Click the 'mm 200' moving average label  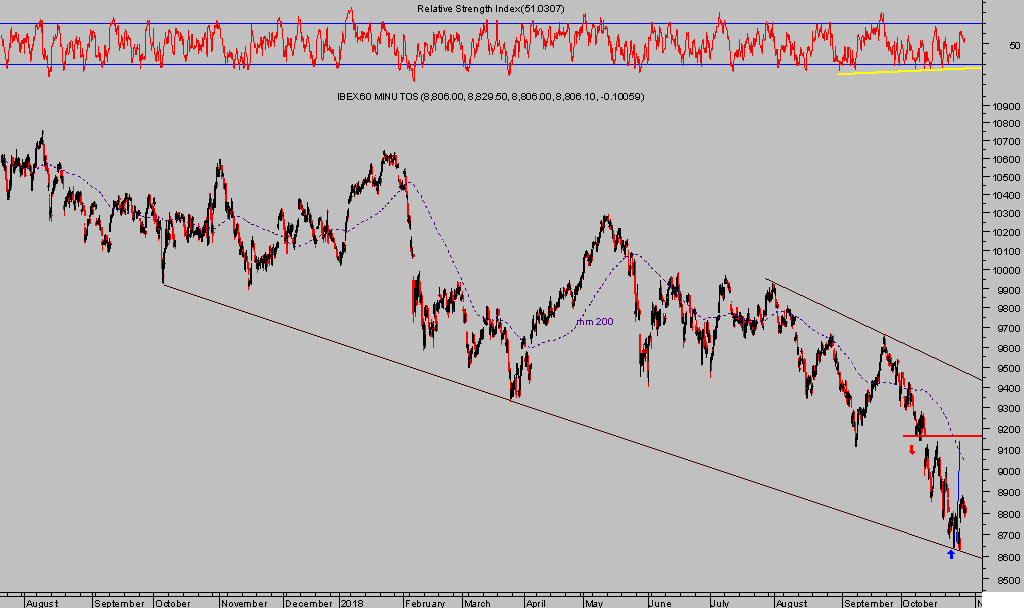coord(594,322)
